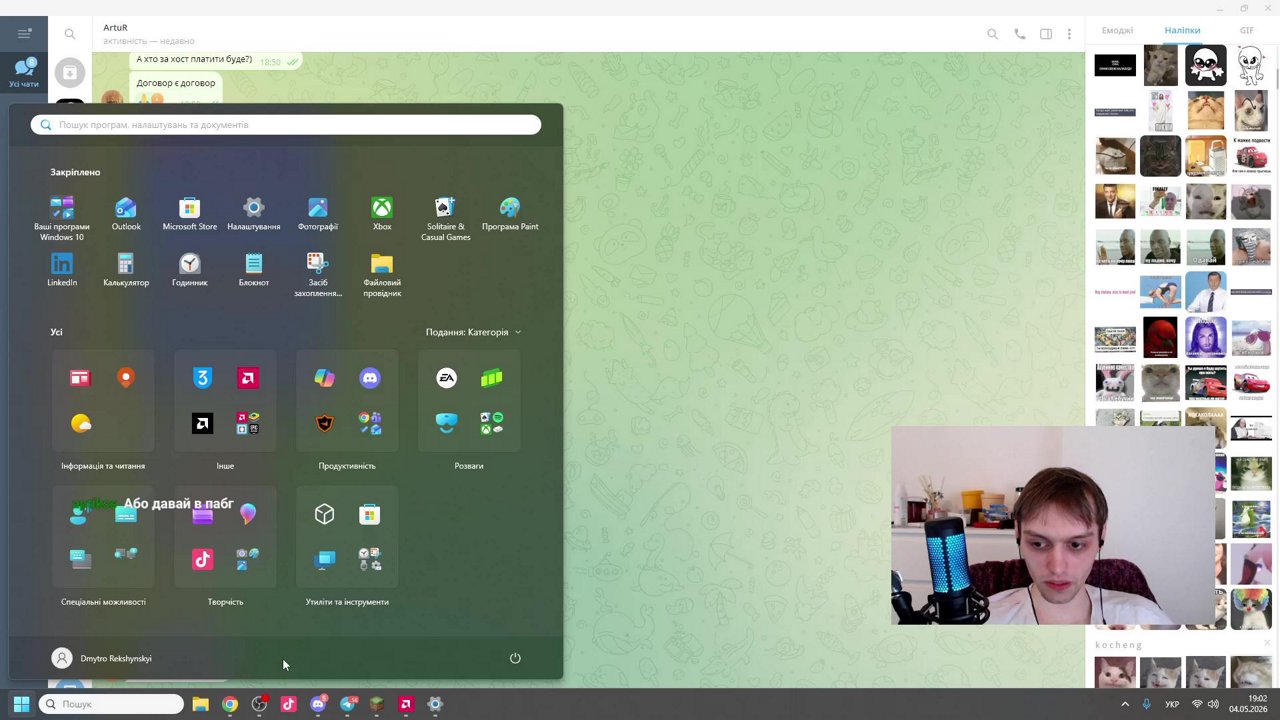The width and height of the screenshot is (1280, 720).
Task: Click the power button in Start menu
Action: click(515, 658)
